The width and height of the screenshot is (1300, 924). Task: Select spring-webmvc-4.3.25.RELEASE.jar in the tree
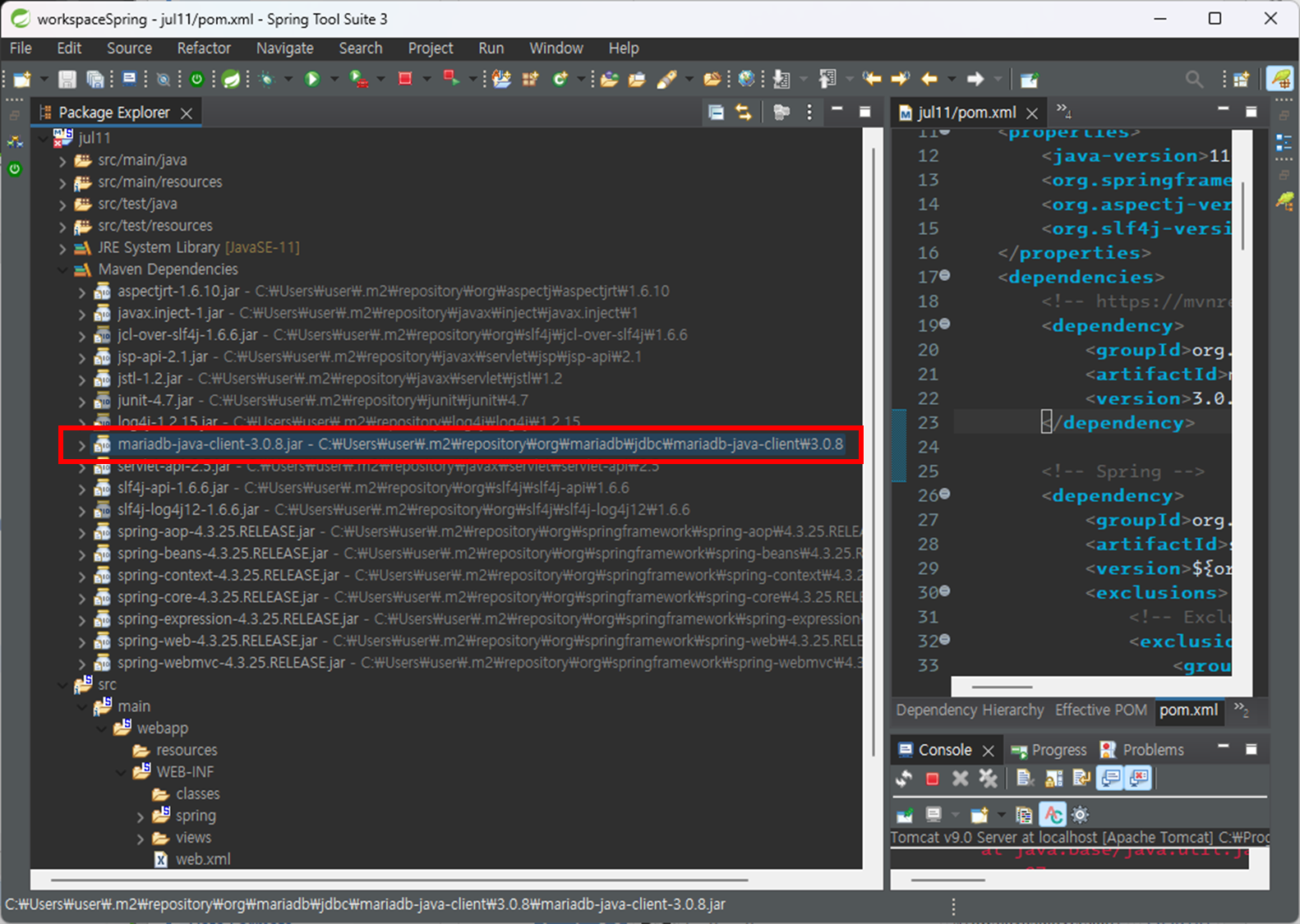(x=231, y=663)
